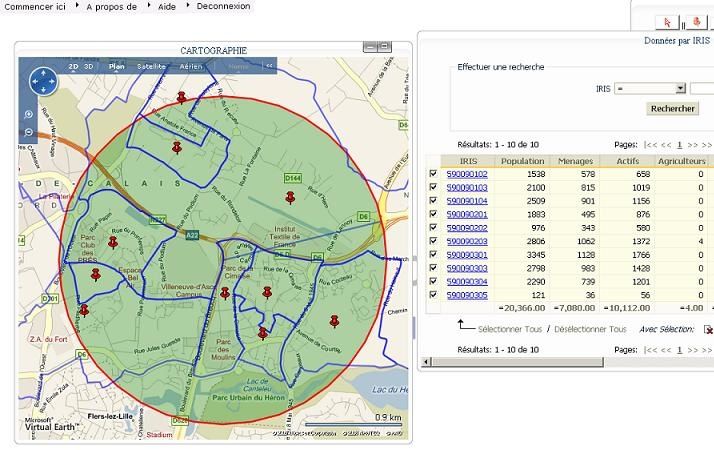Zoom in on the map with plus magnifier
The width and height of the screenshot is (714, 450).
[28, 114]
